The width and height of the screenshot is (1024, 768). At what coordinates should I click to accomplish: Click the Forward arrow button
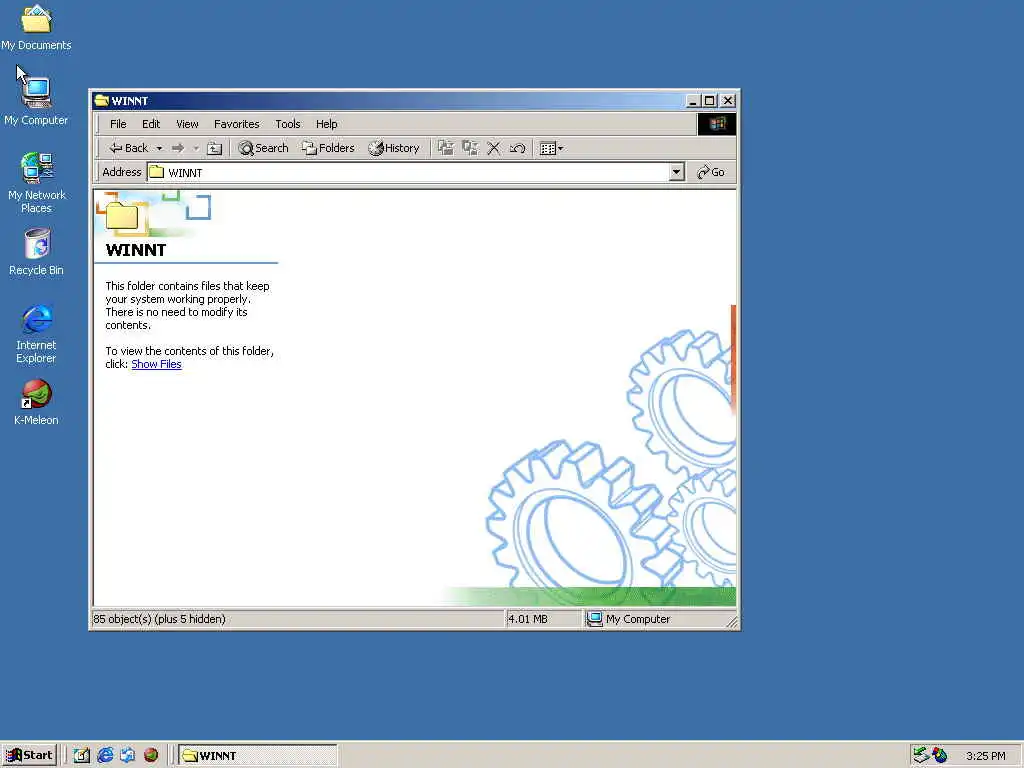[x=178, y=148]
